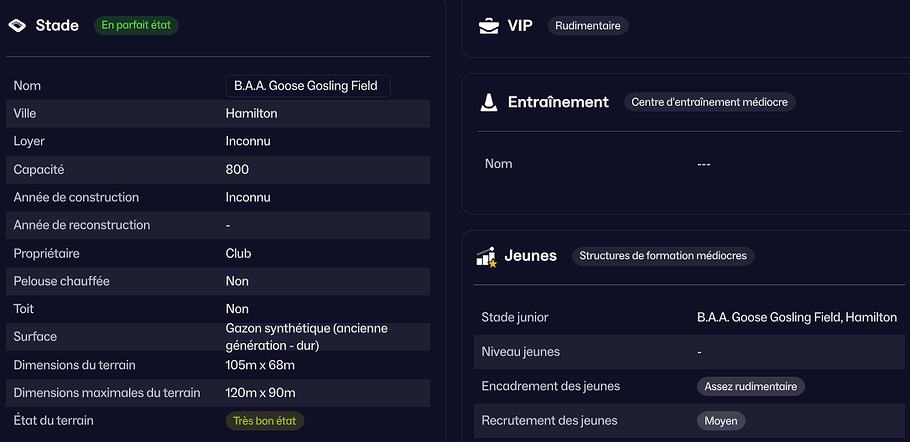Viewport: 910px width, 442px height.
Task: Click the Entraînement section heading
Action: pos(558,102)
